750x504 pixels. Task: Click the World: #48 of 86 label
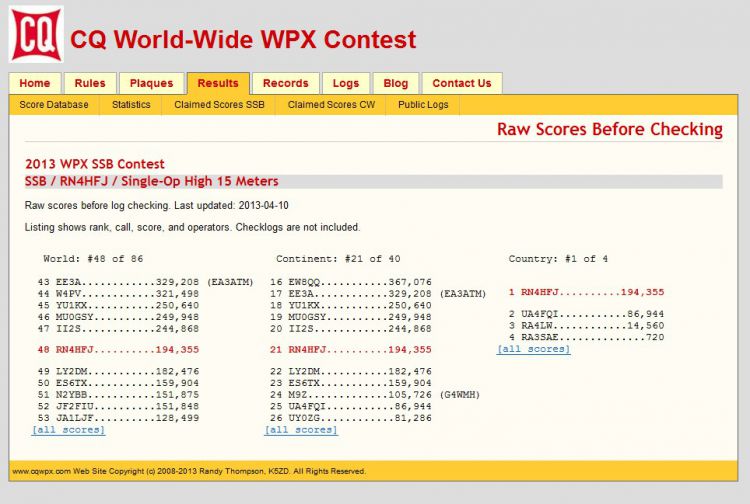point(93,259)
